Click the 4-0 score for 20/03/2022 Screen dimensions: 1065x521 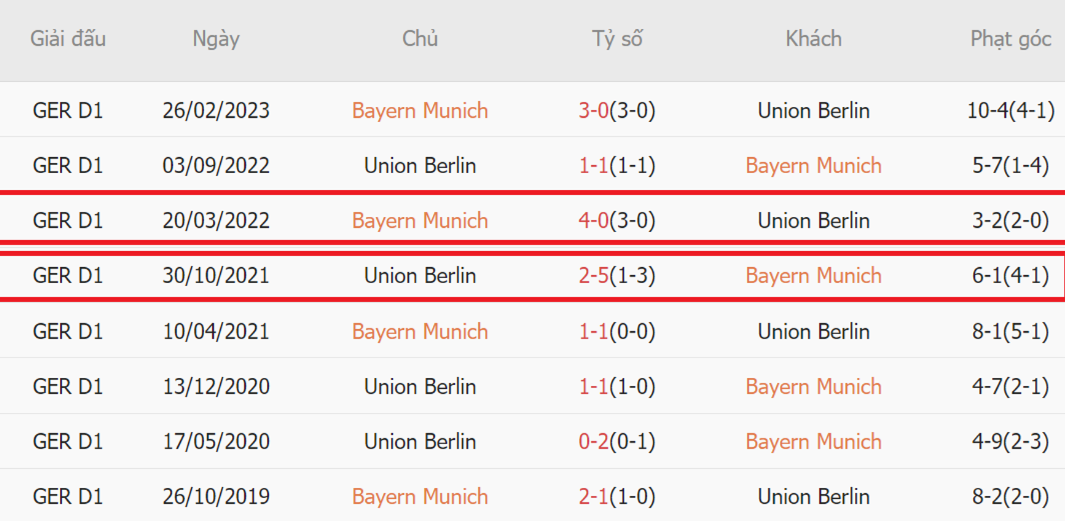(x=594, y=221)
